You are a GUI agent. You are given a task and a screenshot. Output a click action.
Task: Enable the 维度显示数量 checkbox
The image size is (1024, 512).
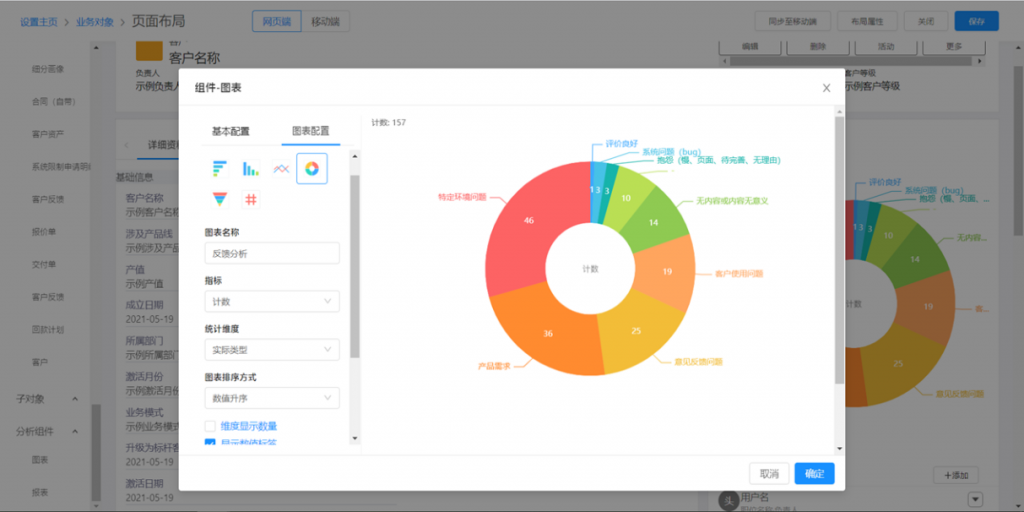210,426
